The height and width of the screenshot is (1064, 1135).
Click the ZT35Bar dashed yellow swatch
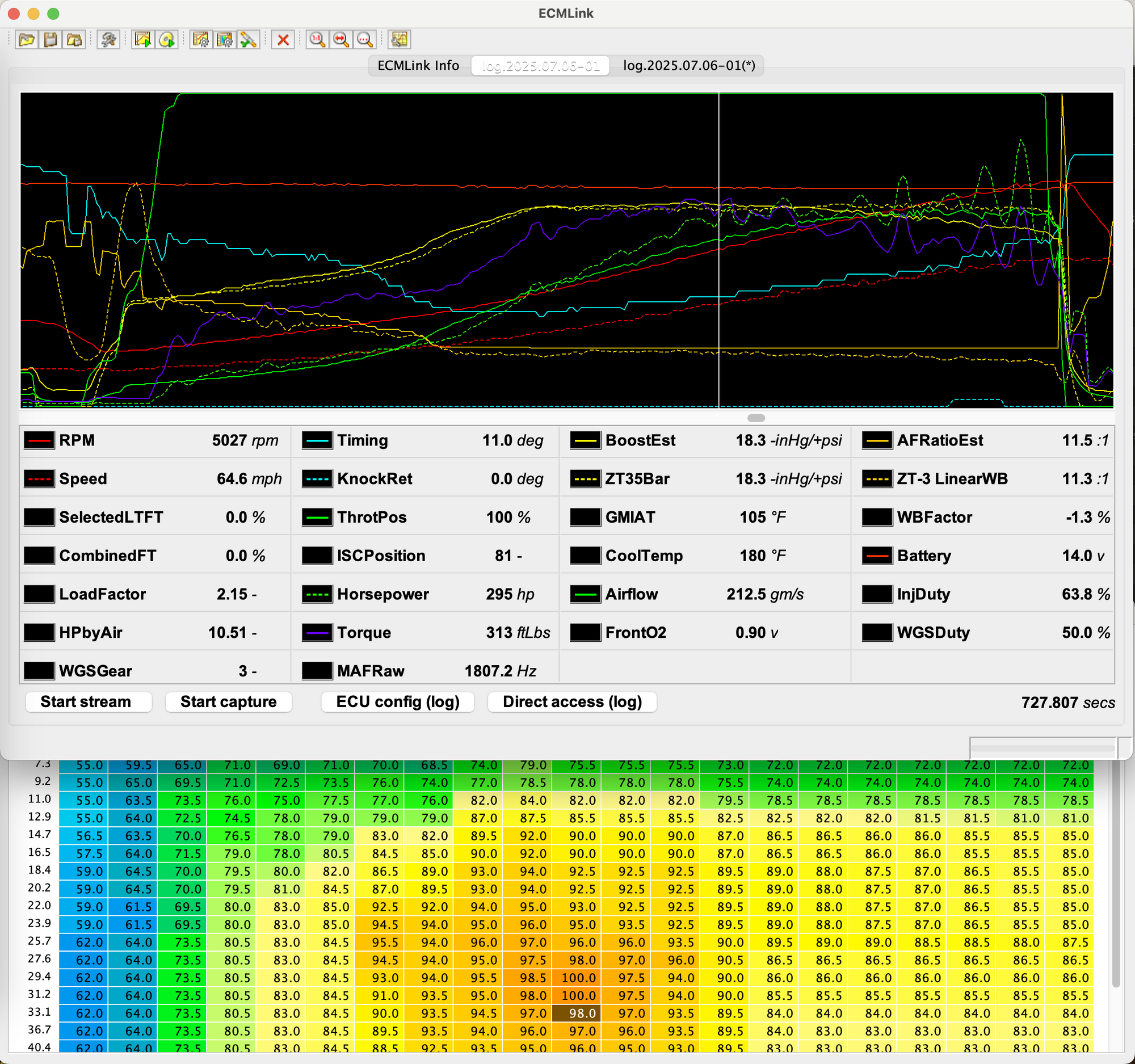pyautogui.click(x=585, y=479)
